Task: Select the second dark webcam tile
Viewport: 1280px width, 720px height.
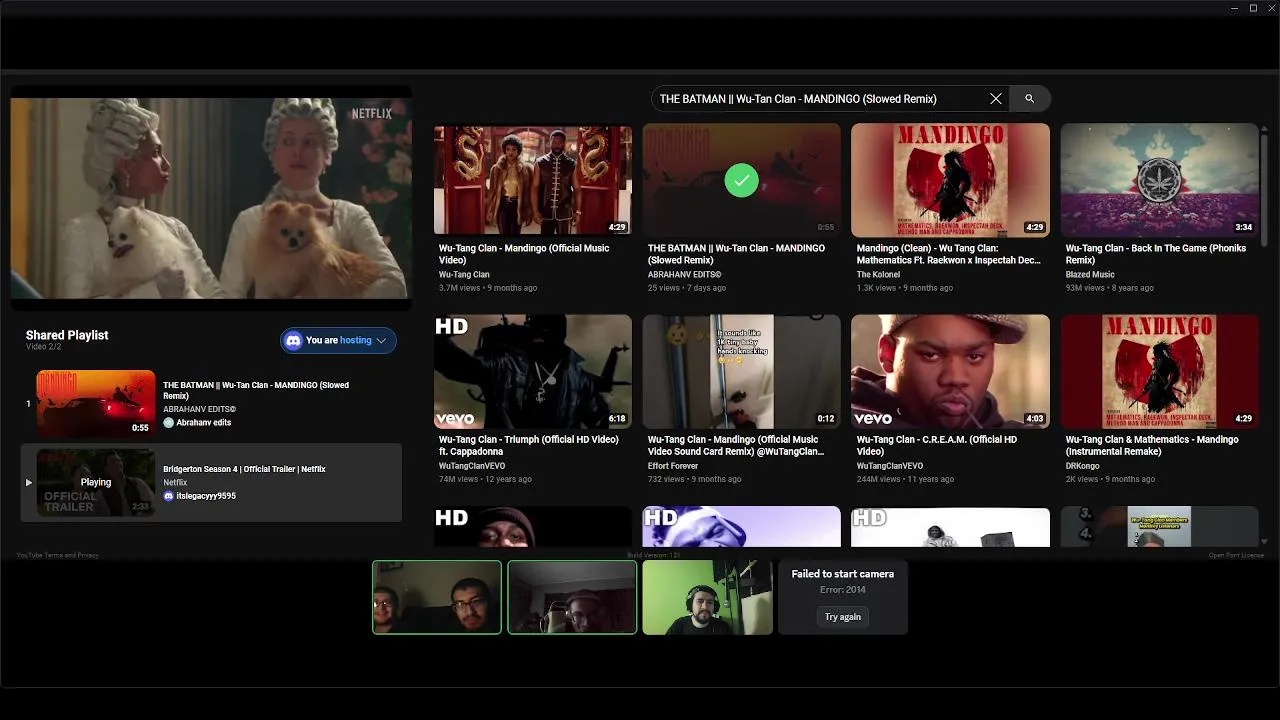Action: [x=572, y=597]
